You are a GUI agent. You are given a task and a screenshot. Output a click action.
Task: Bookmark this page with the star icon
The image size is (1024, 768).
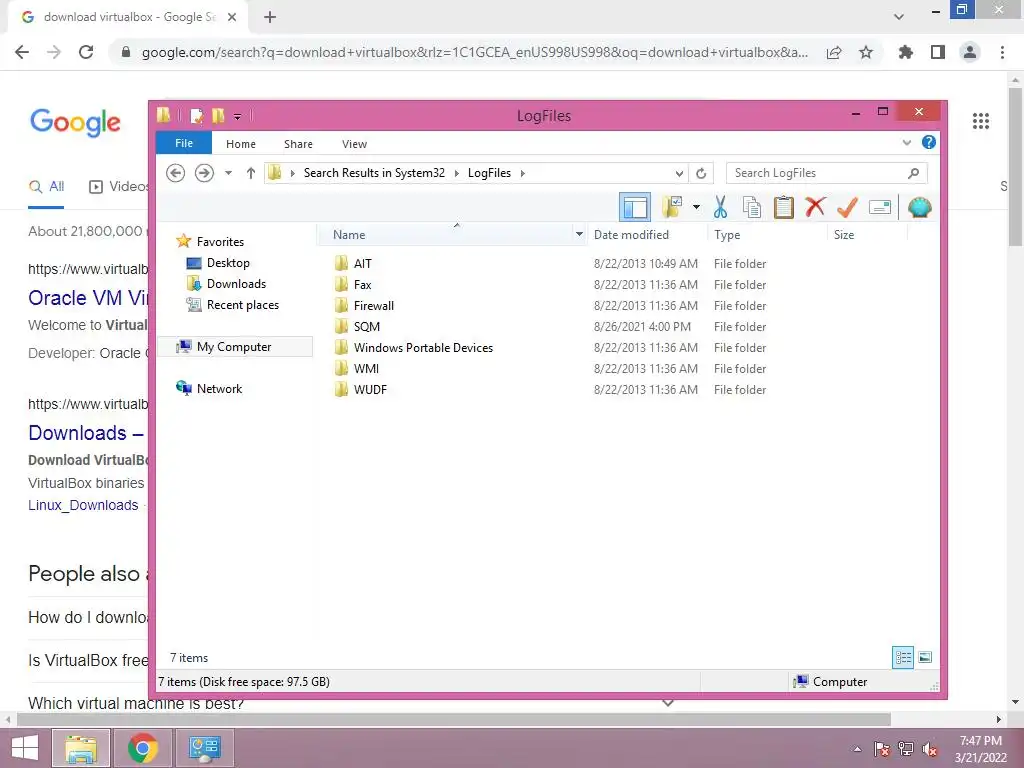pos(866,52)
